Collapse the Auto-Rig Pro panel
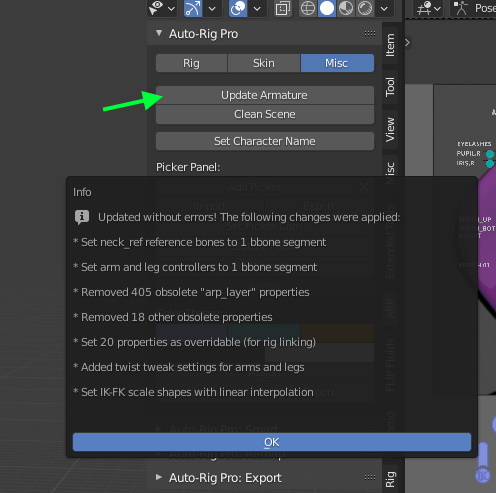This screenshot has height=493, width=496. tap(159, 33)
